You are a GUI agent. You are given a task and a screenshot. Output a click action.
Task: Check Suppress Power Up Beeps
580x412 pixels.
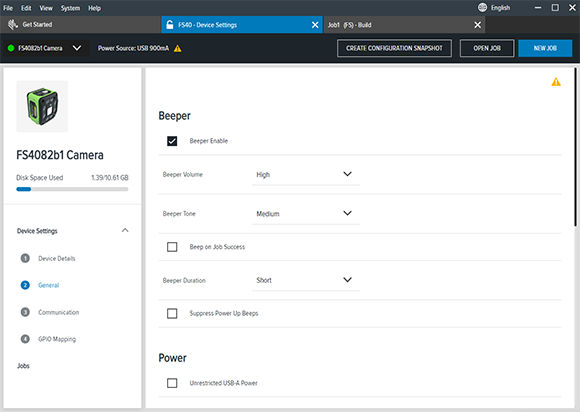pyautogui.click(x=172, y=313)
